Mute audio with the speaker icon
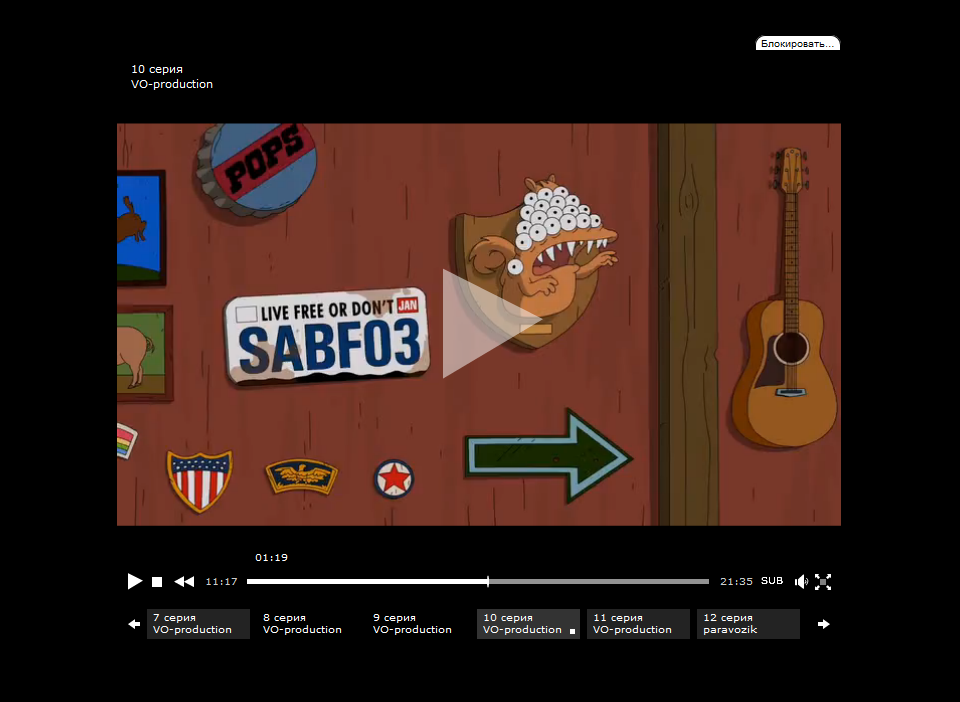This screenshot has width=960, height=702. (x=801, y=581)
